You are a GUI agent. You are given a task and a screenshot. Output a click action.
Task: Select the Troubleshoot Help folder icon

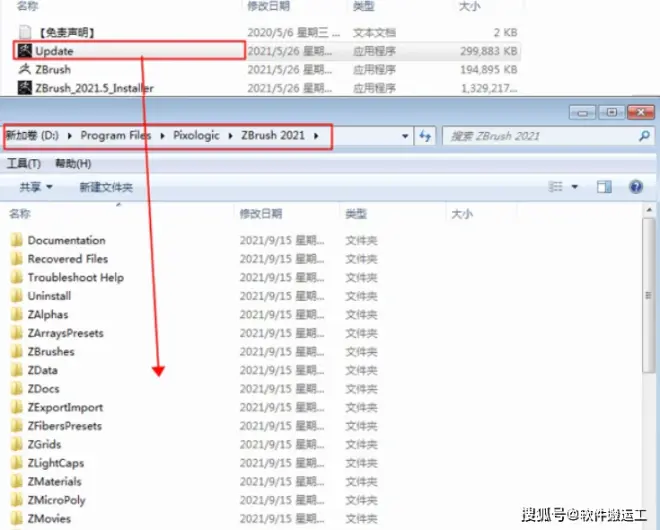17,277
